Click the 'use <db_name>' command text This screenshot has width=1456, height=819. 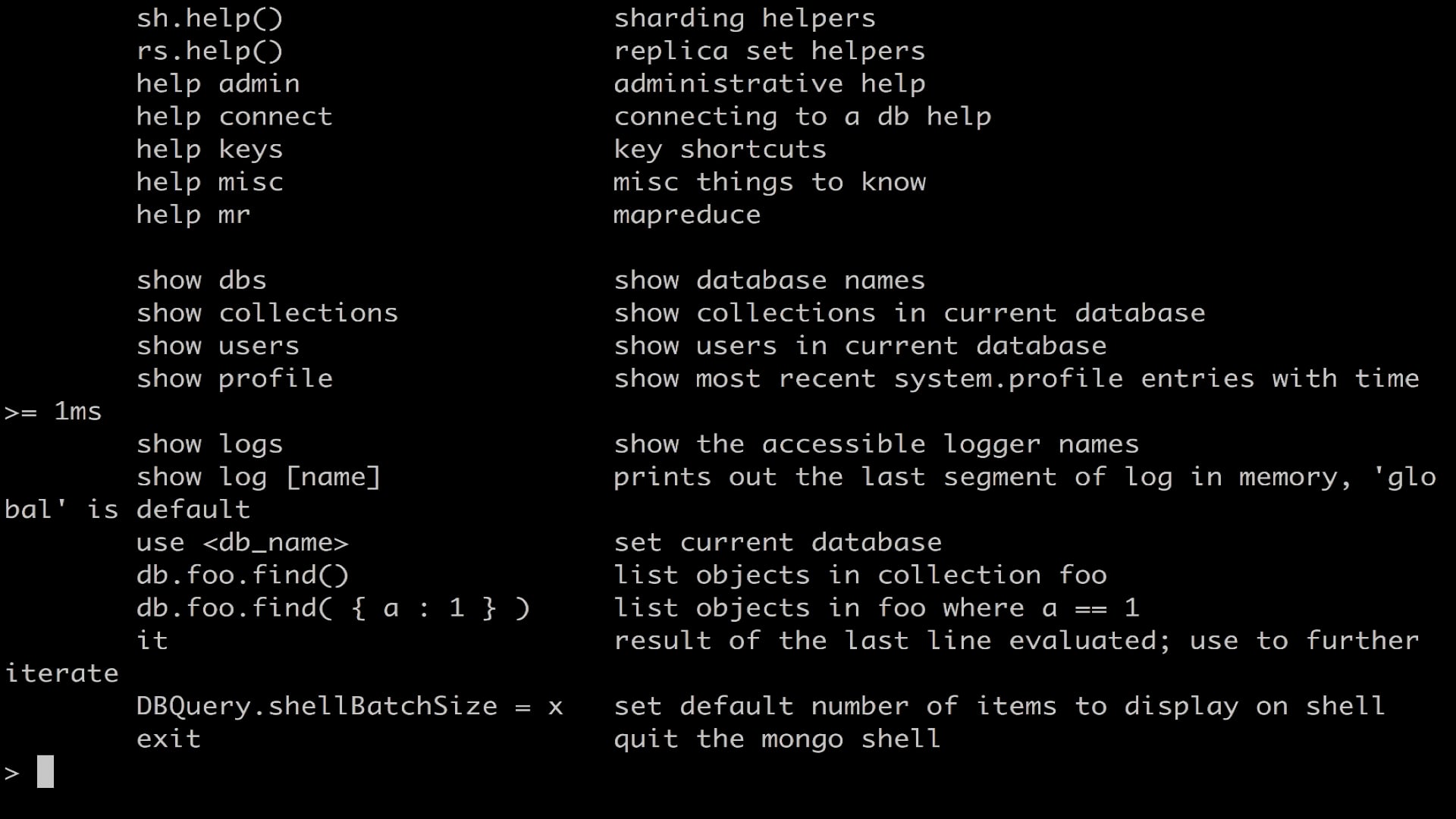tap(243, 542)
